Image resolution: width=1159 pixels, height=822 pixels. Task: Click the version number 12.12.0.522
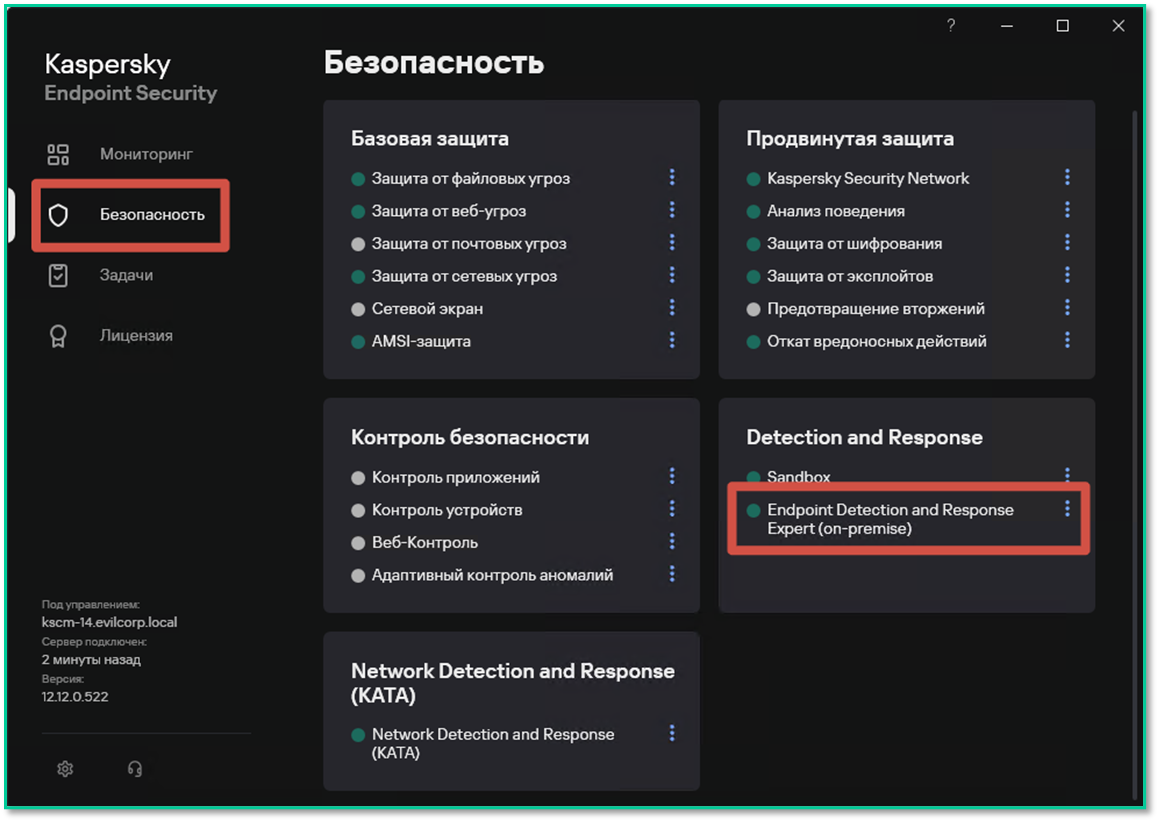[75, 696]
